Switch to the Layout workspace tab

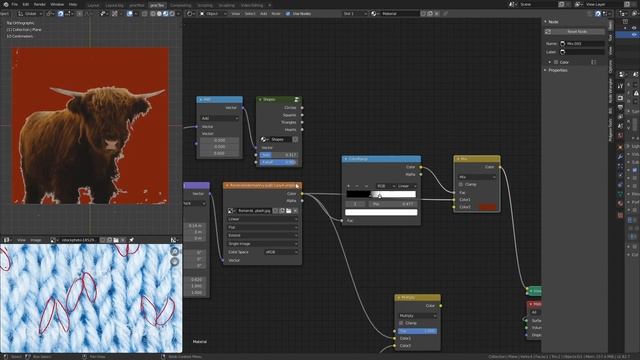[x=93, y=5]
